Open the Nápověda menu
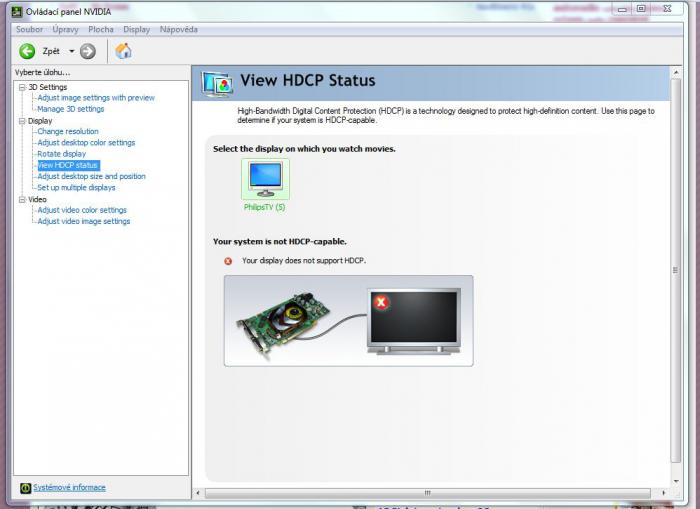The height and width of the screenshot is (509, 700). point(178,29)
